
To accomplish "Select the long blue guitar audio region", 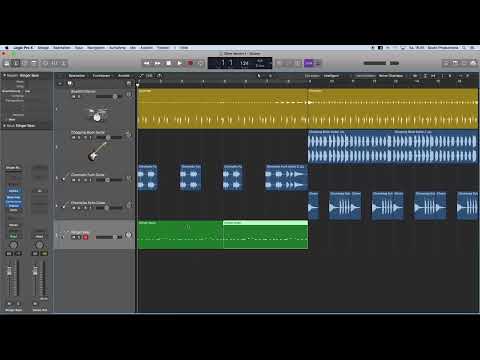I will 393,147.
